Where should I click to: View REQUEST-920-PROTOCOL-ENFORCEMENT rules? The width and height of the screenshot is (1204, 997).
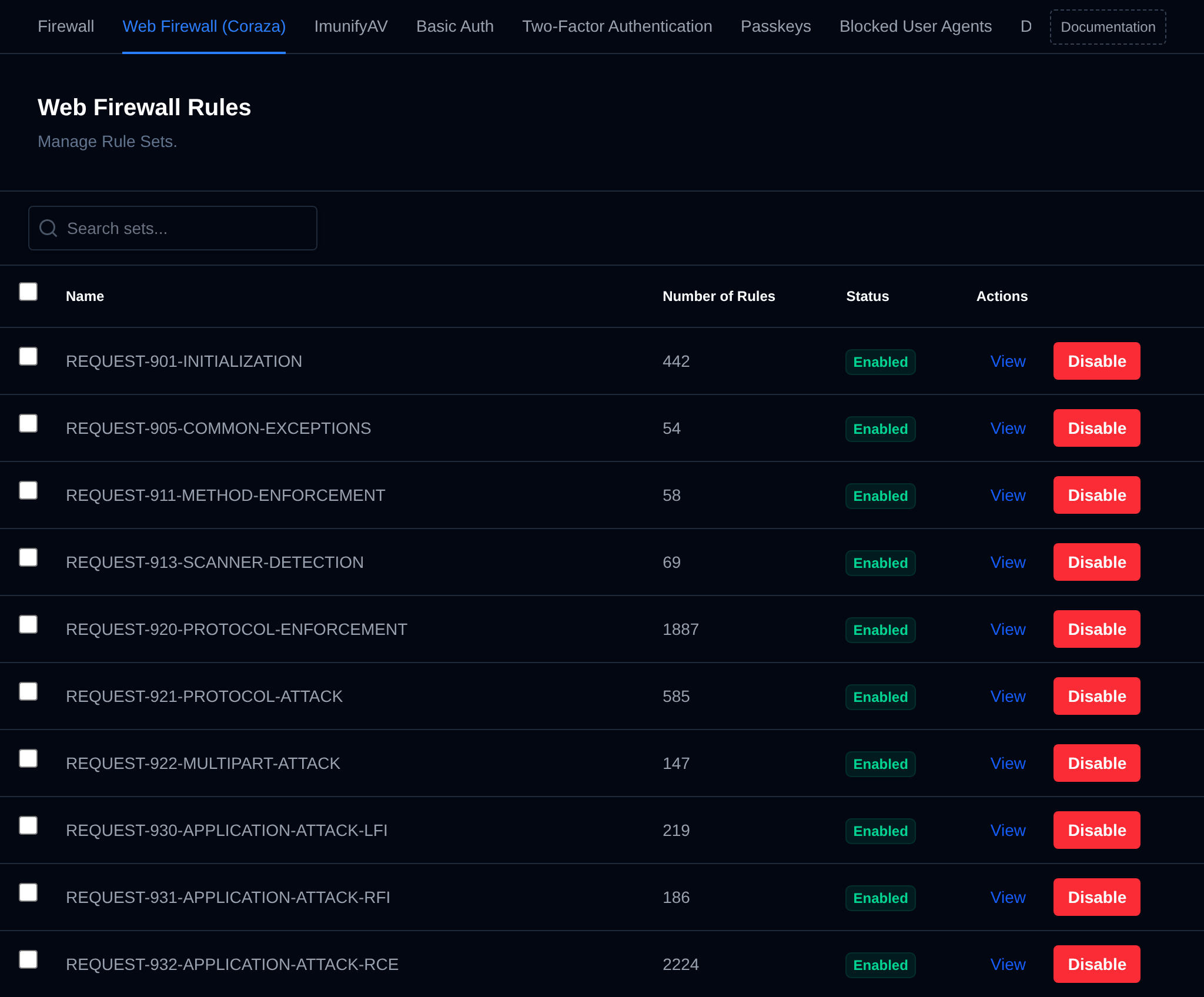tap(1008, 629)
